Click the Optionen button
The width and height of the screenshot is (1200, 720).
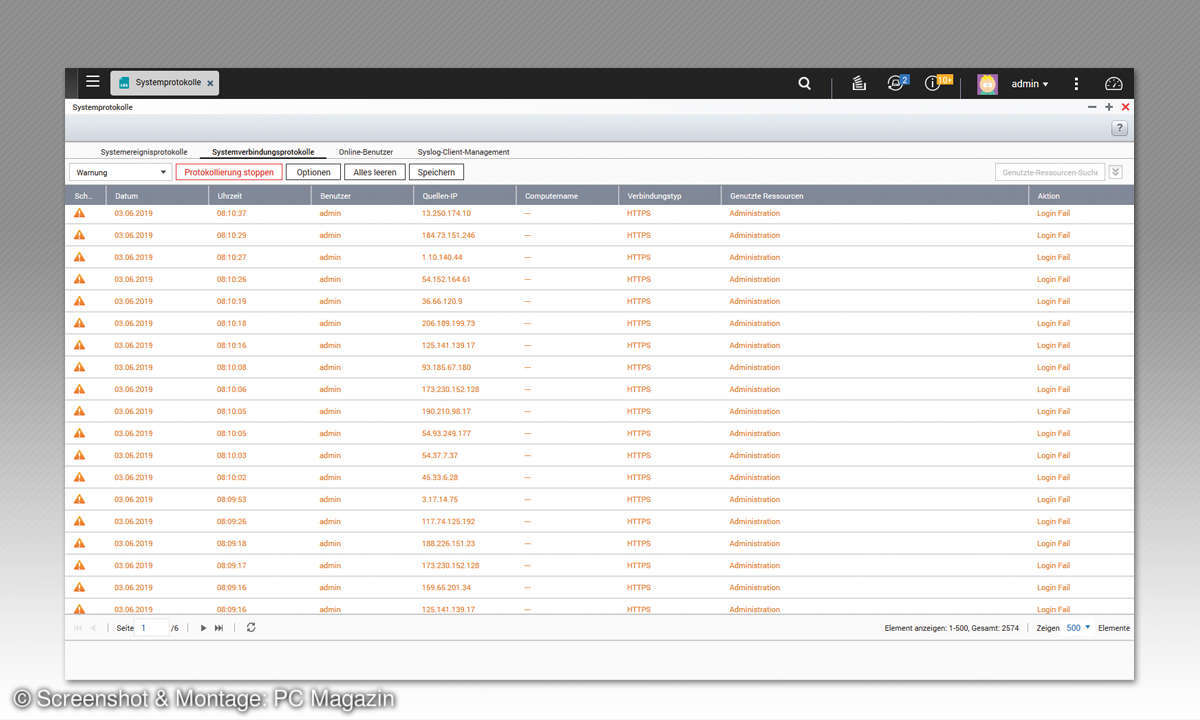coord(313,172)
